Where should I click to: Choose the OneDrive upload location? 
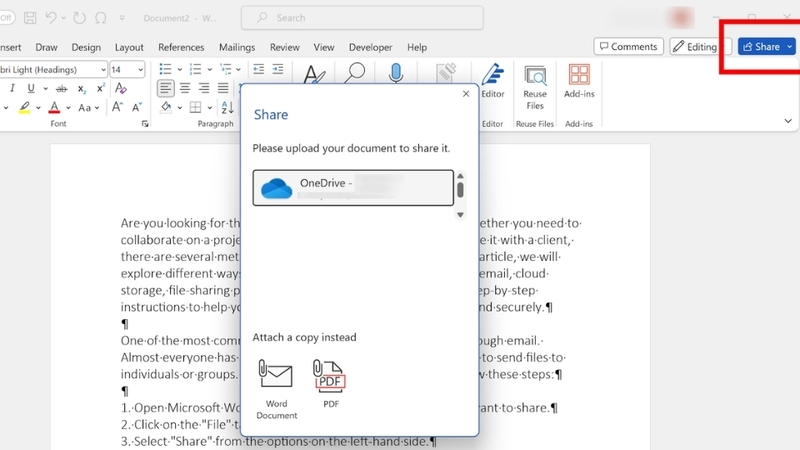(x=353, y=188)
